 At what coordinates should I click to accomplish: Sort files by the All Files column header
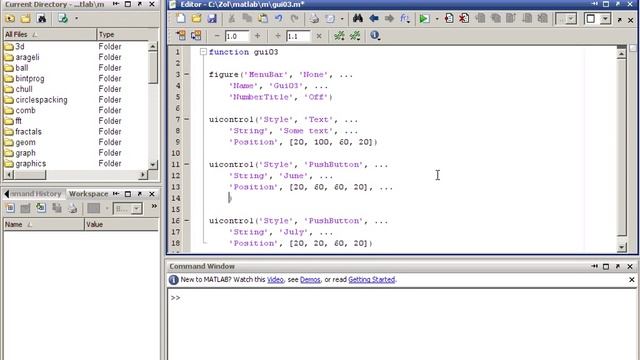point(49,34)
